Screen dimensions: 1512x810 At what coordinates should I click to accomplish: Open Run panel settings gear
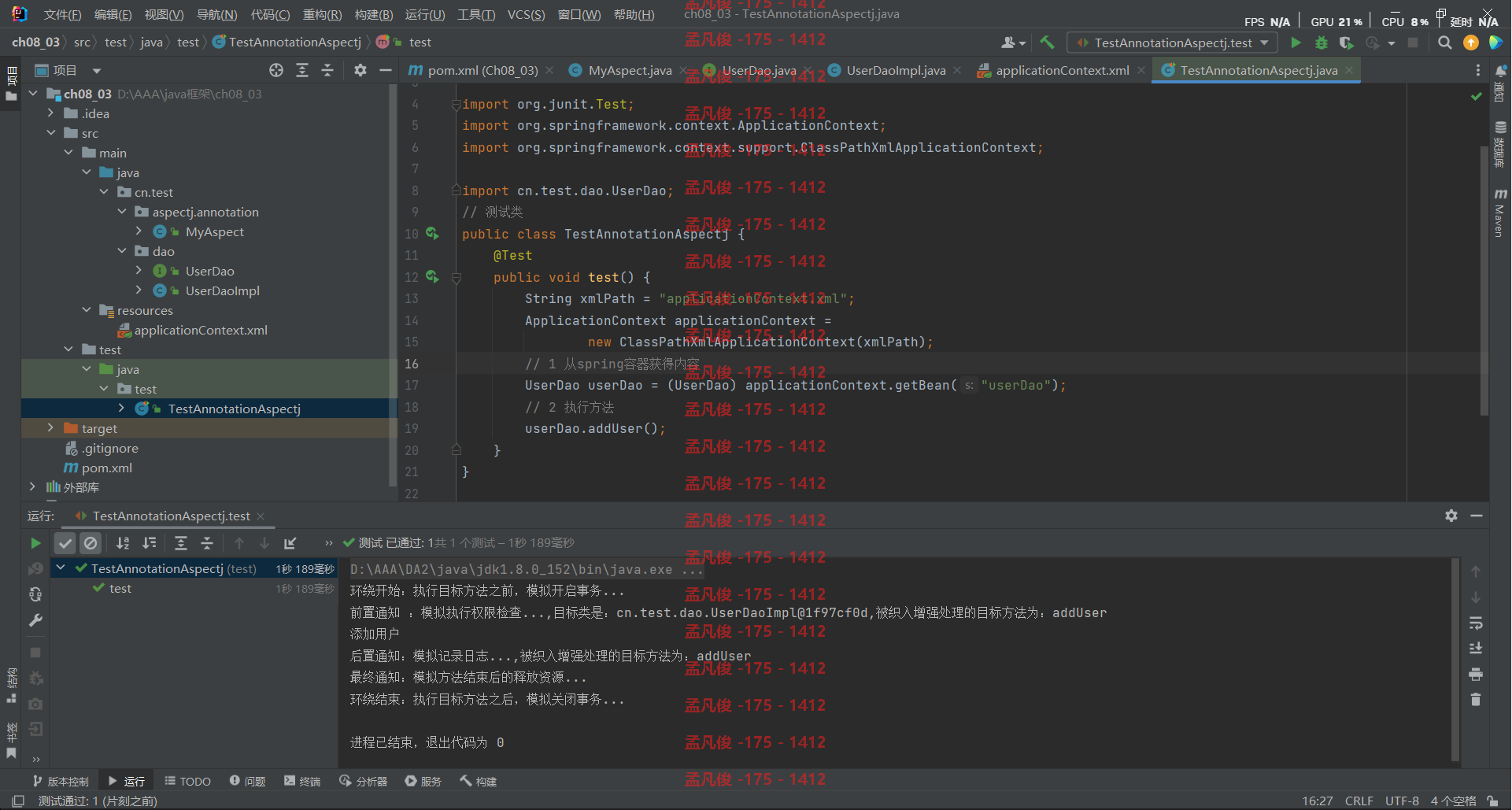(1451, 516)
